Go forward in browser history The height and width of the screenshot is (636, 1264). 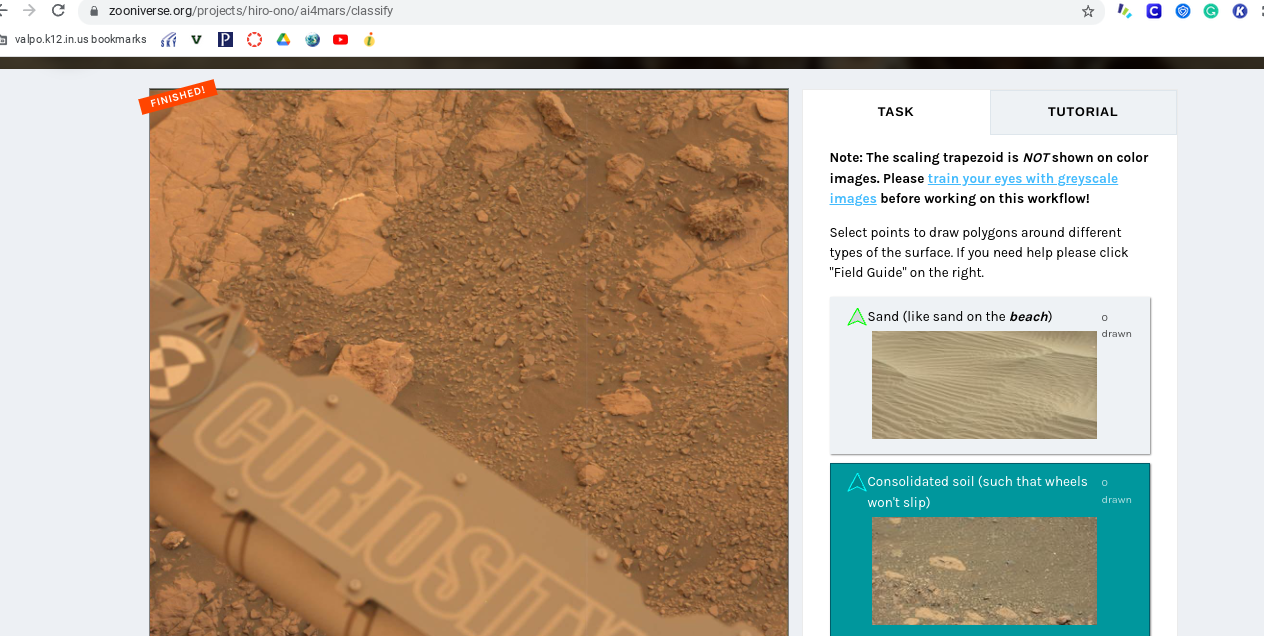point(29,11)
